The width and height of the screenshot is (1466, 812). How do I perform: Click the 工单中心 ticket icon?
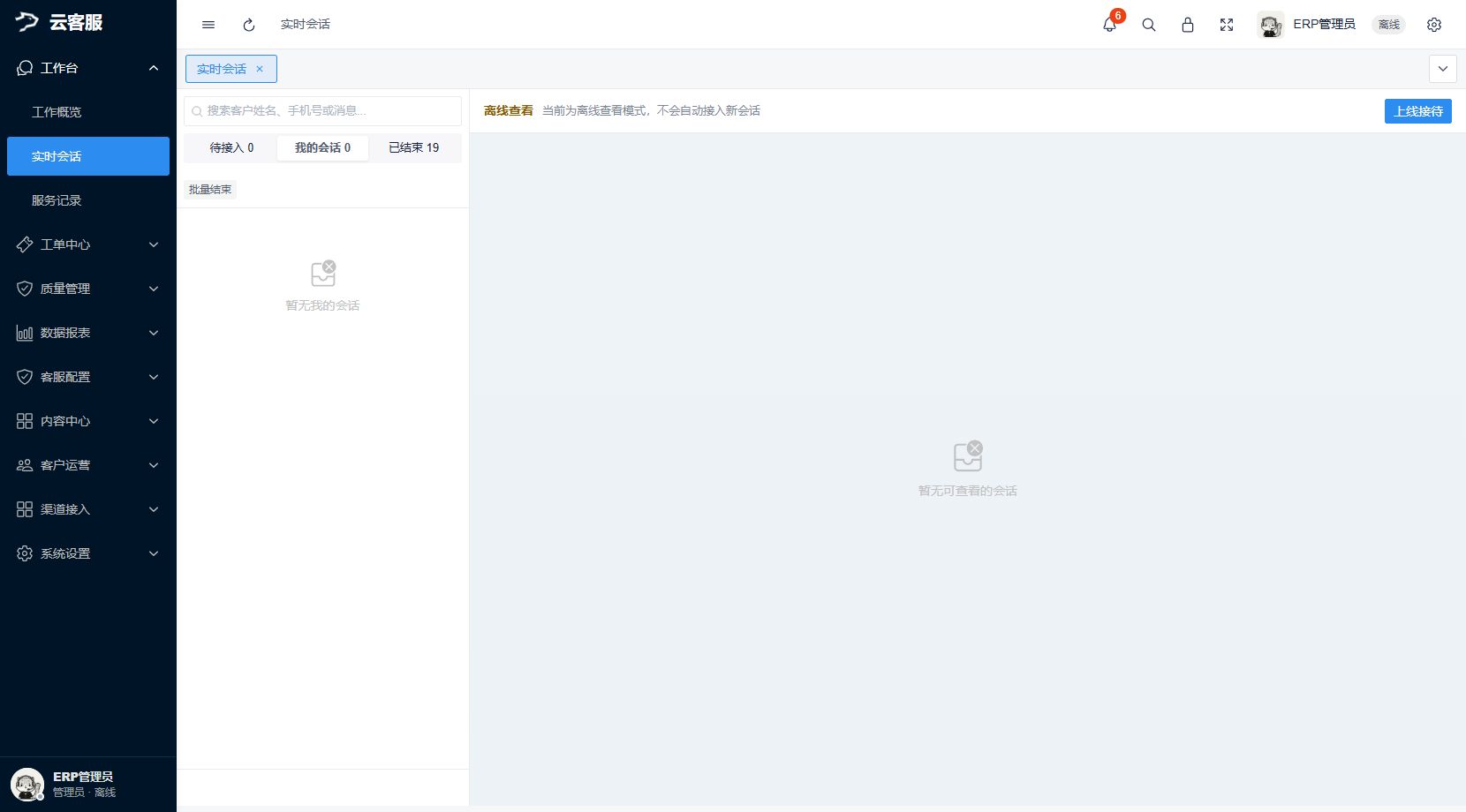click(25, 244)
